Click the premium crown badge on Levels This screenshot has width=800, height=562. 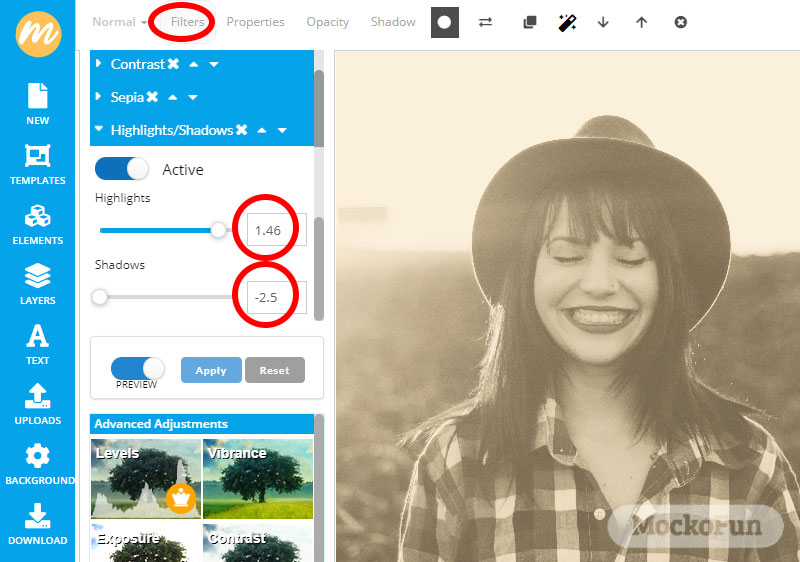(181, 498)
